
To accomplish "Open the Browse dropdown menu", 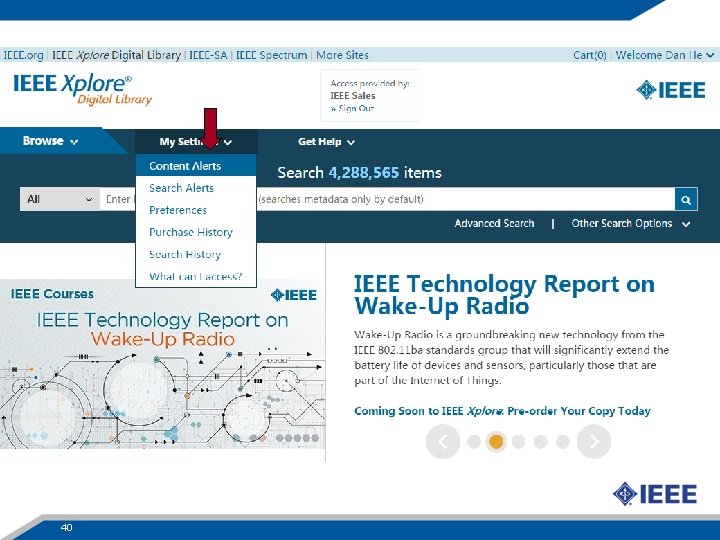I will point(51,141).
